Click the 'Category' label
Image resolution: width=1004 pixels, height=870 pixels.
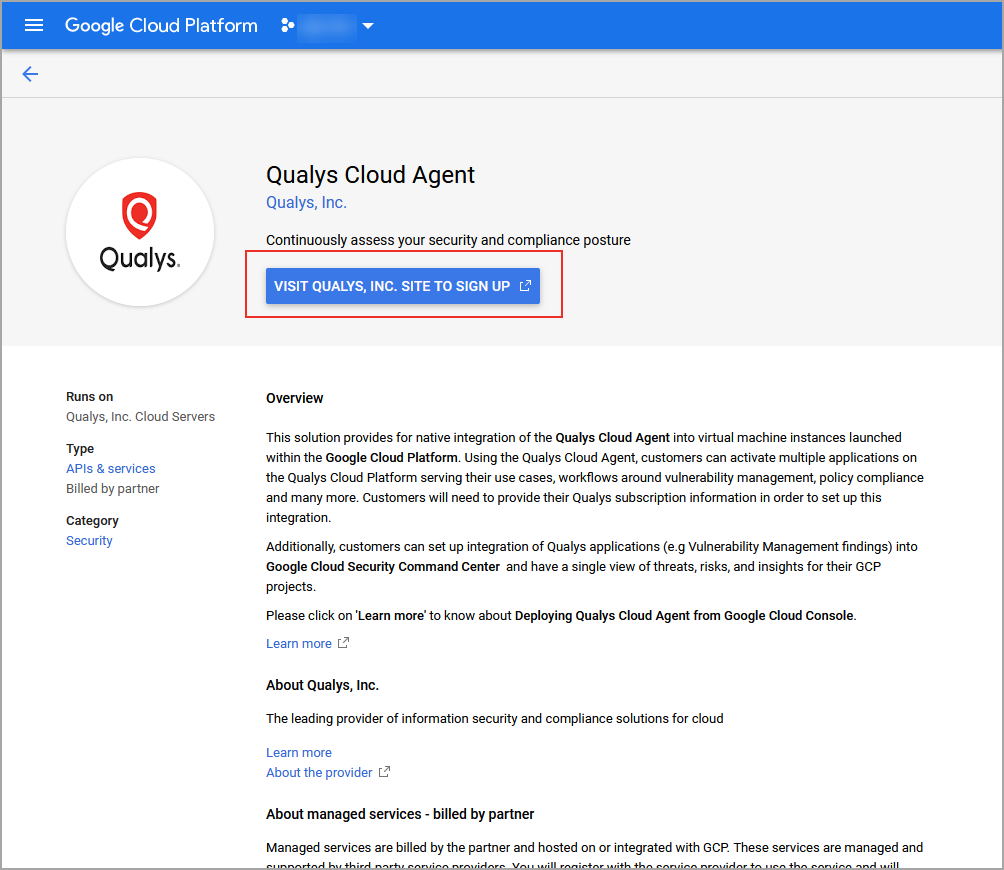pyautogui.click(x=92, y=521)
